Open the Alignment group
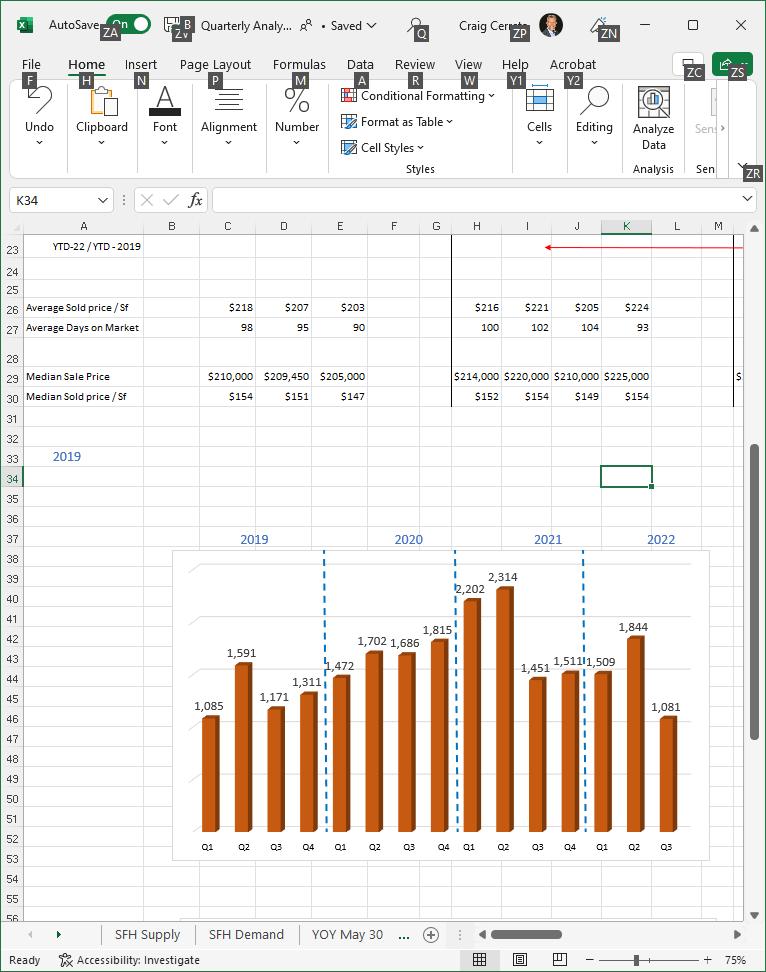The width and height of the screenshot is (766, 972). pos(229,117)
